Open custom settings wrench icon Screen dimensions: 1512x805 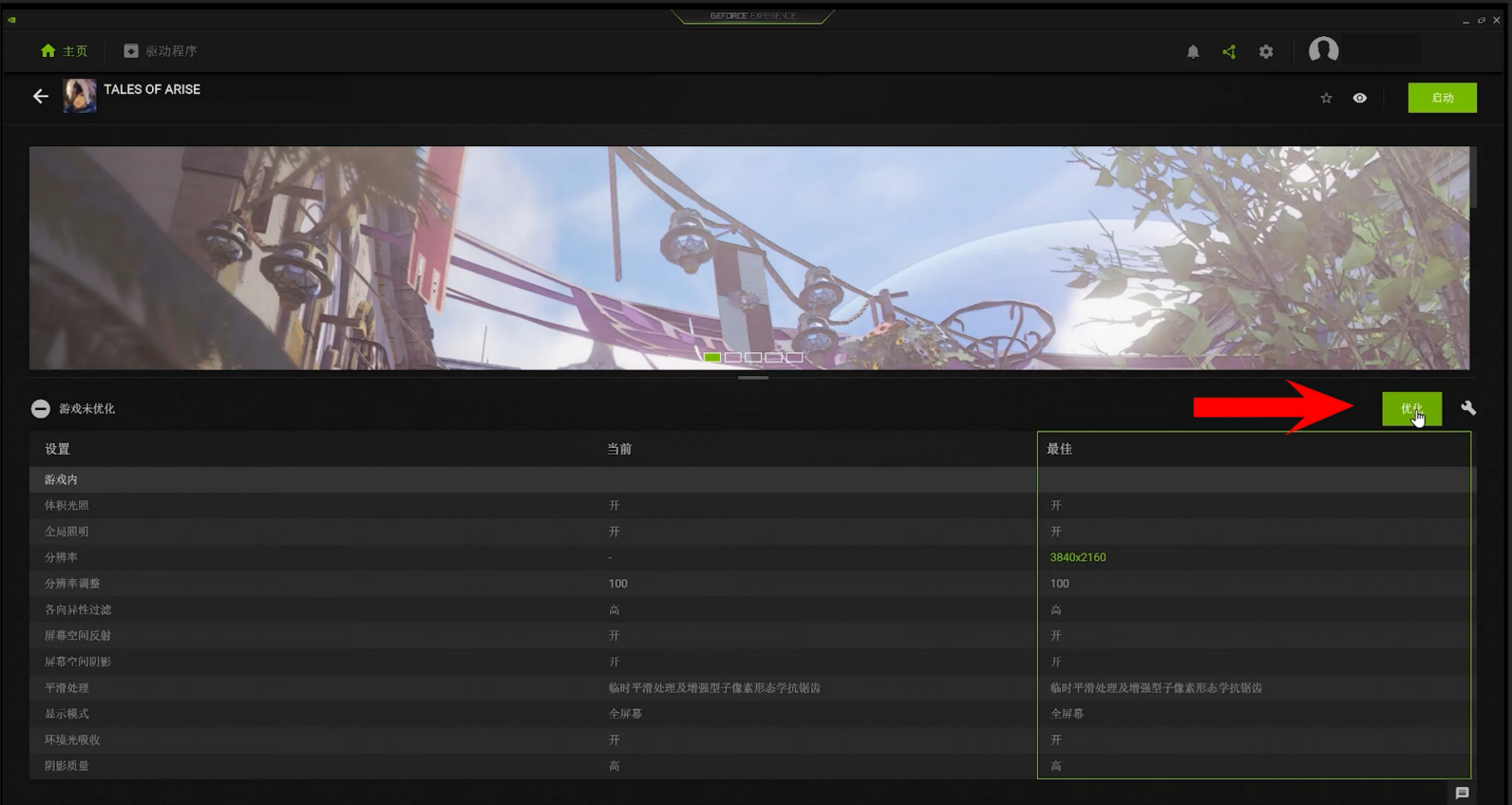(1468, 408)
